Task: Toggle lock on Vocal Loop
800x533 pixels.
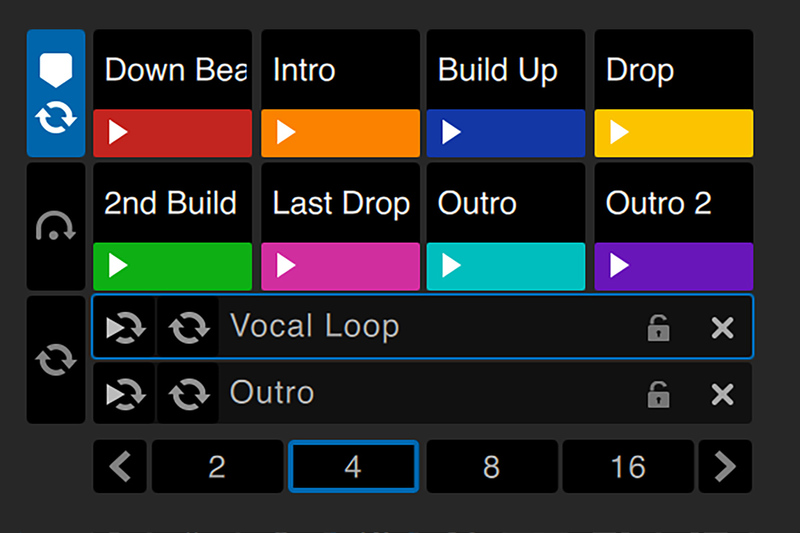Action: tap(658, 327)
